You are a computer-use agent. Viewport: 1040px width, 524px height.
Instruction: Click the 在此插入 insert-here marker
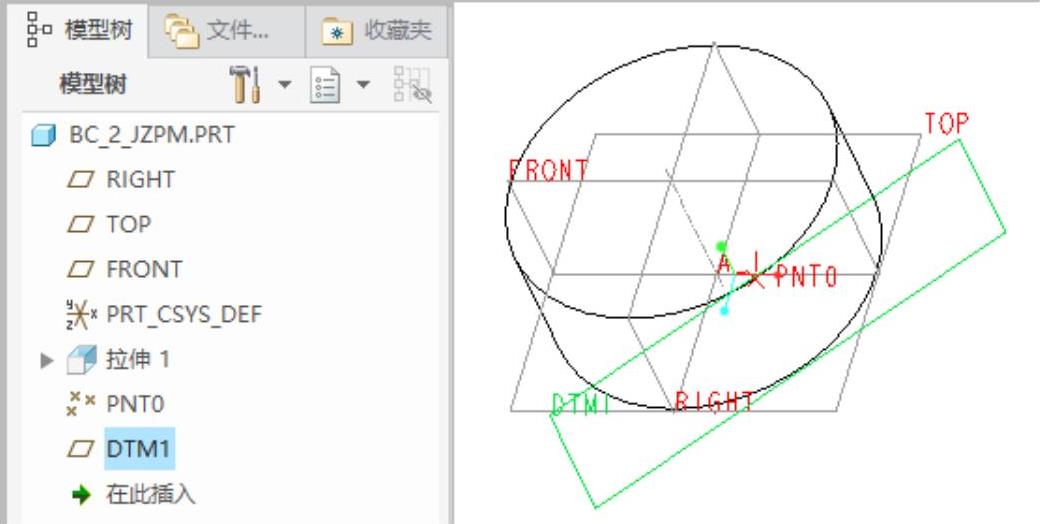click(x=151, y=495)
